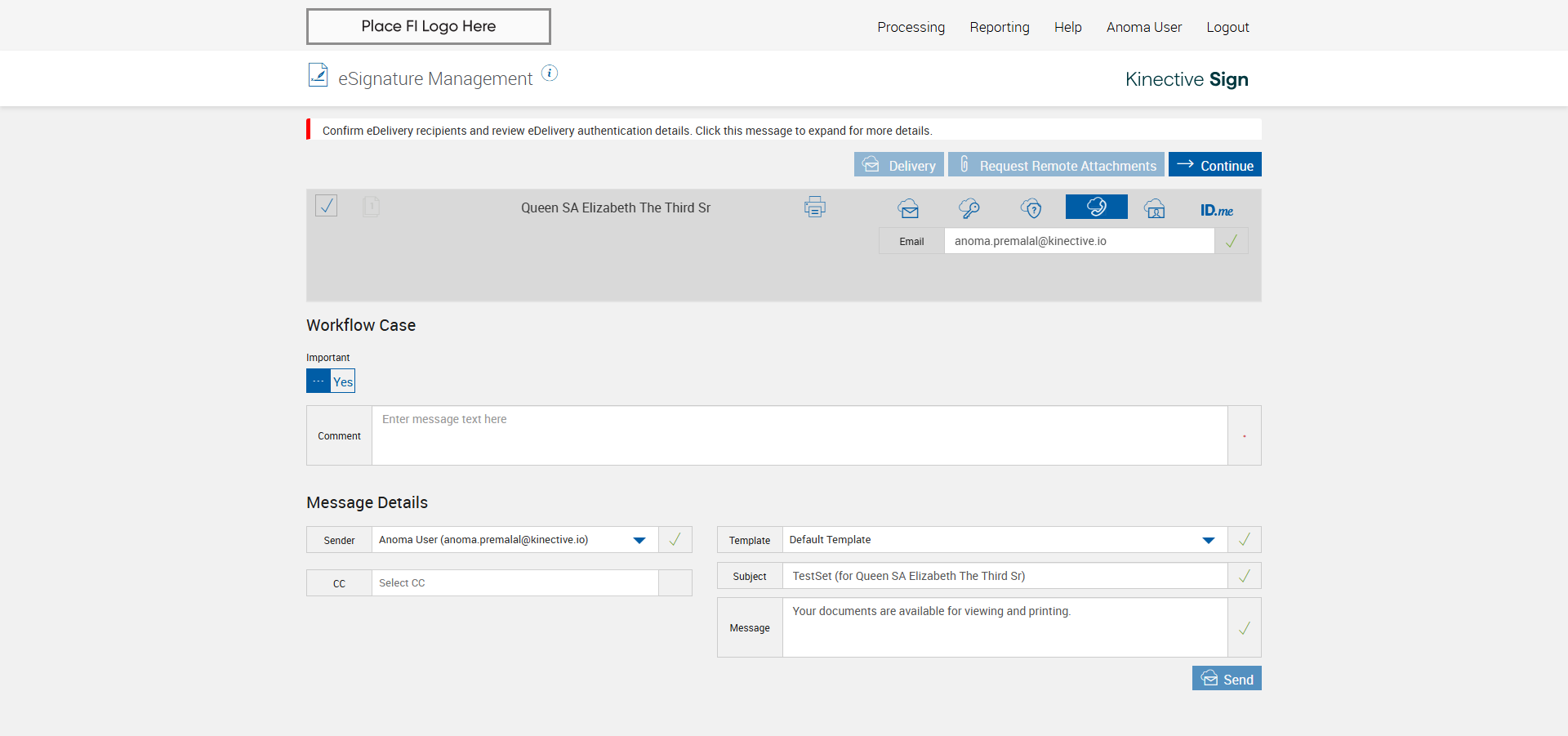Select the cloud email authentication icon
This screenshot has width=1568, height=736.
(x=908, y=208)
